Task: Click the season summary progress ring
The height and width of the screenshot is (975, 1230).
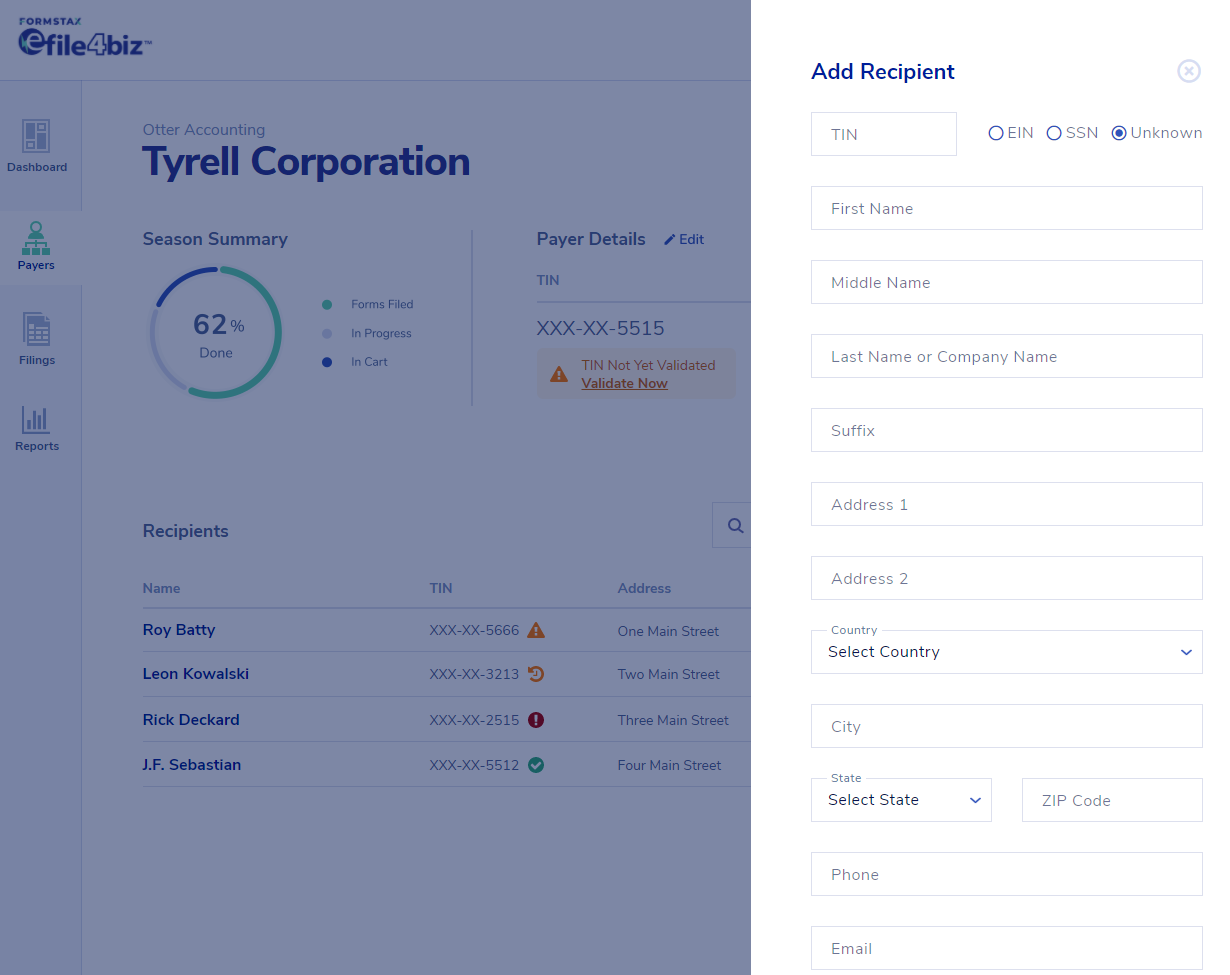Action: 216,333
